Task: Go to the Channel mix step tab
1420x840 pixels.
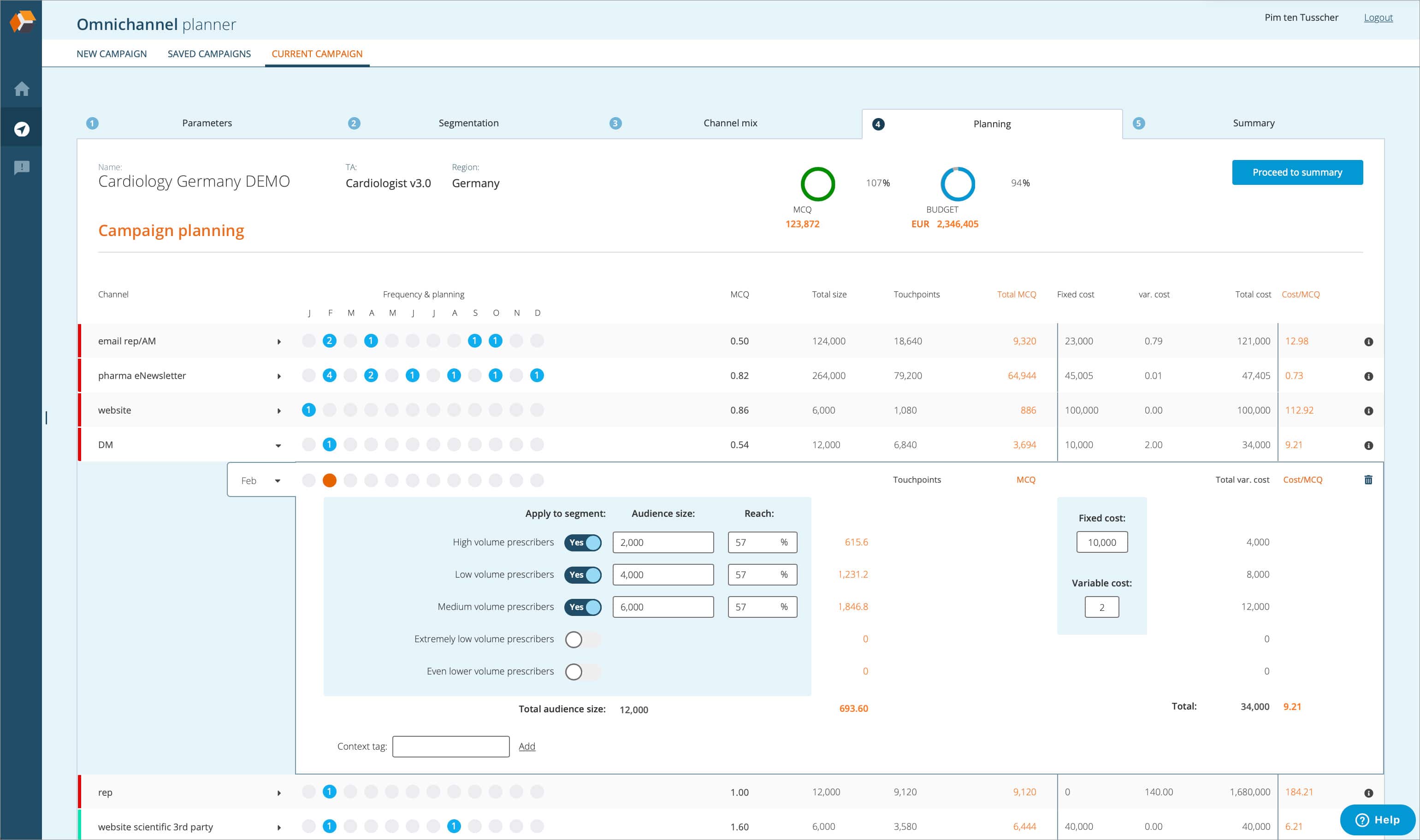Action: (730, 124)
